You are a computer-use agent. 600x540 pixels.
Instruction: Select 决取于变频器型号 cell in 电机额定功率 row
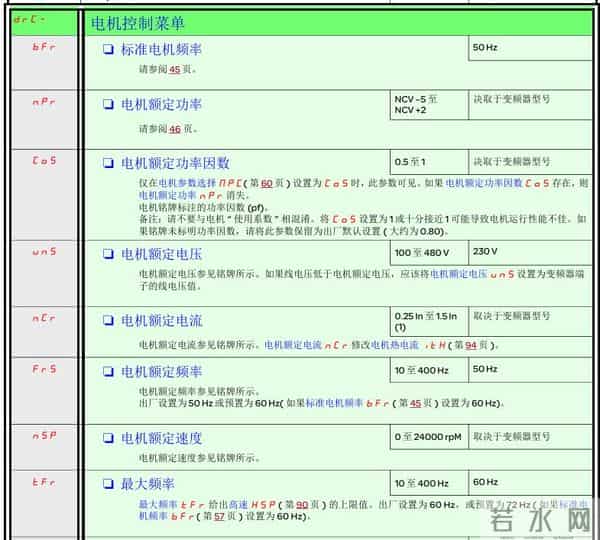click(530, 105)
